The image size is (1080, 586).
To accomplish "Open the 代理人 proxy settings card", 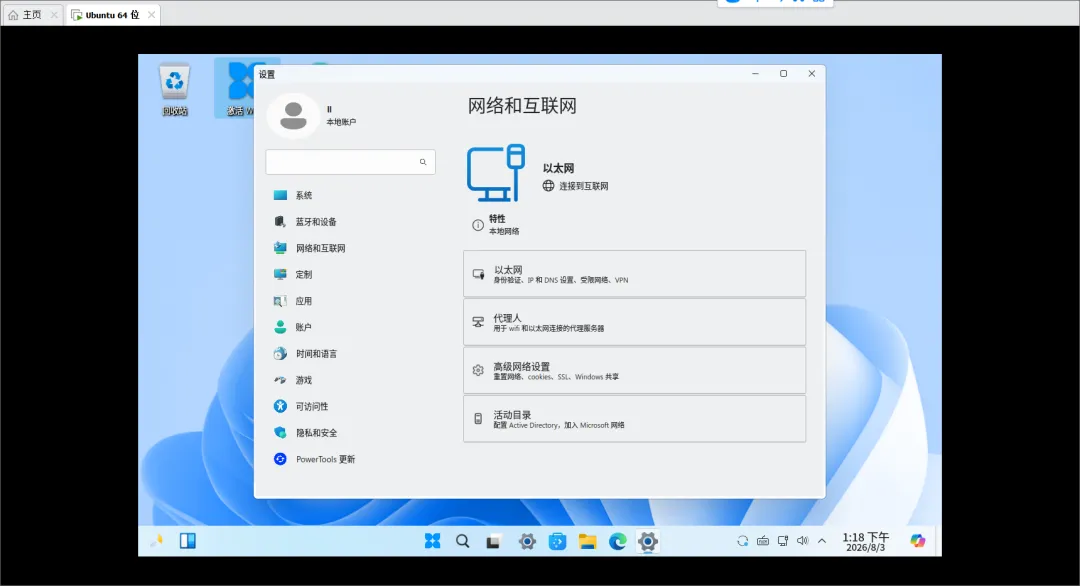I will click(634, 322).
